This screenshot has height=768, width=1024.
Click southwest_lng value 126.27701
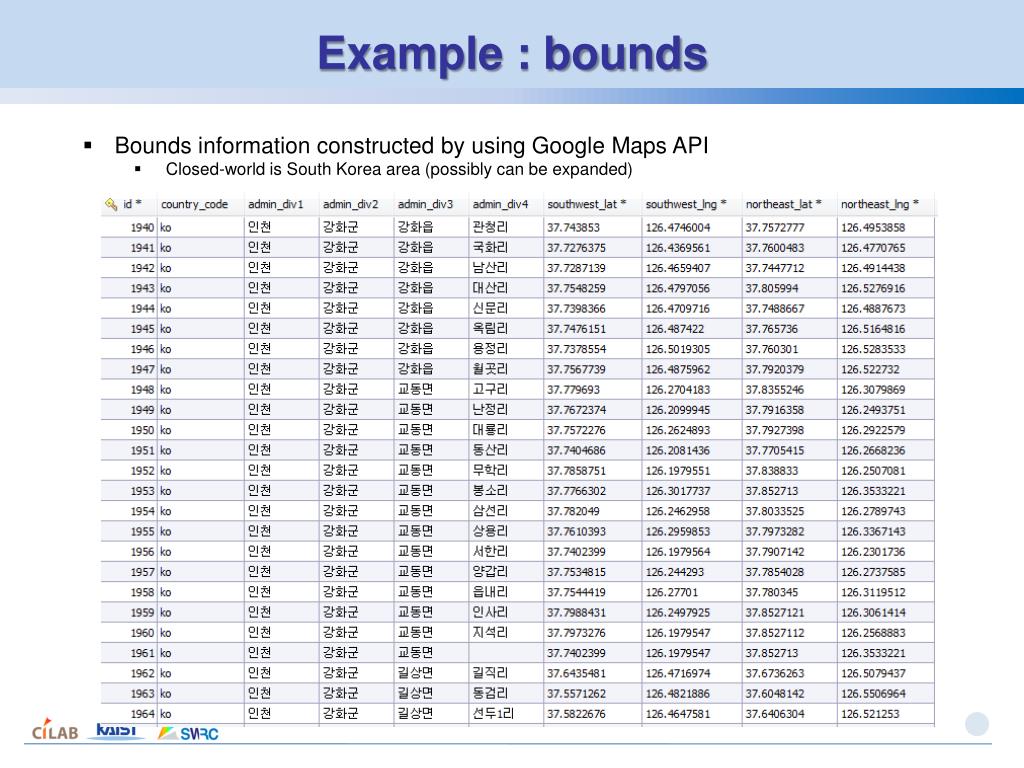672,592
